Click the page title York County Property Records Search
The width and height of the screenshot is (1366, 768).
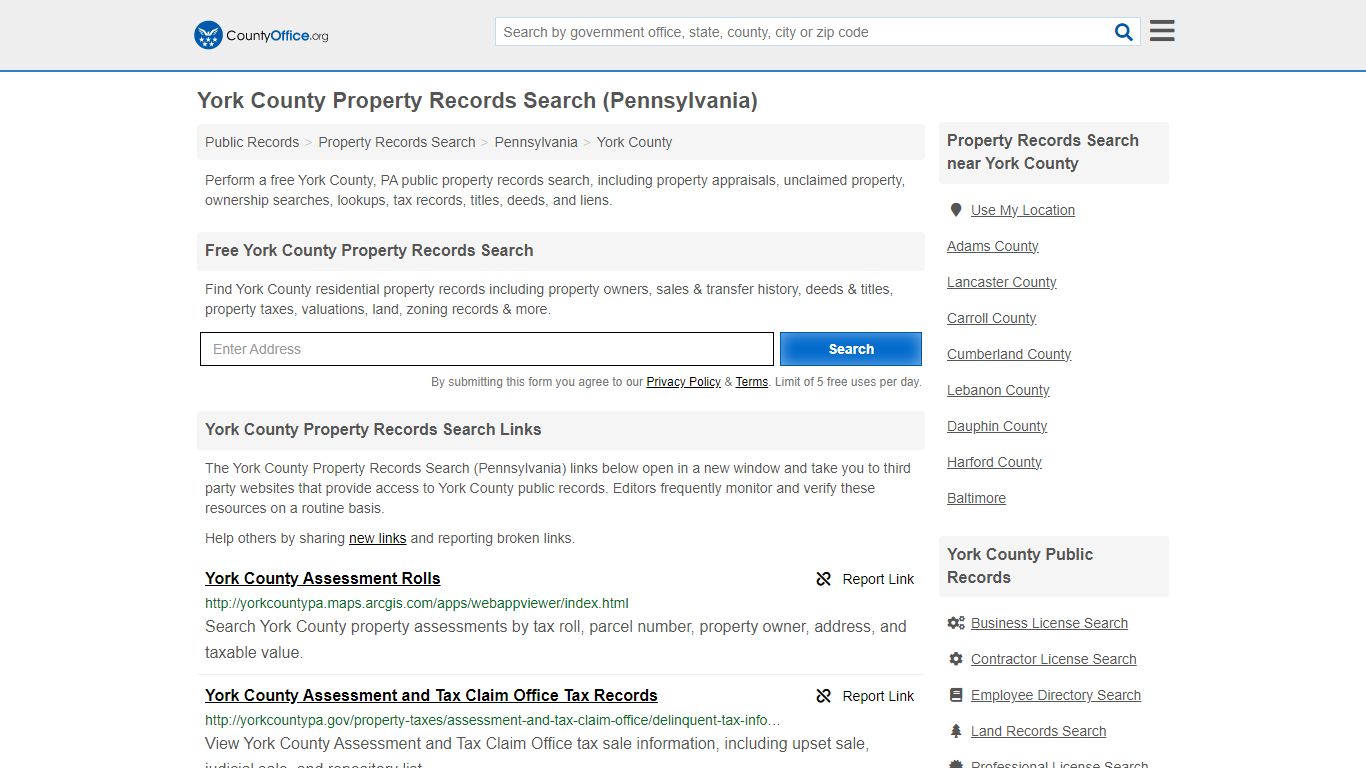click(x=477, y=100)
